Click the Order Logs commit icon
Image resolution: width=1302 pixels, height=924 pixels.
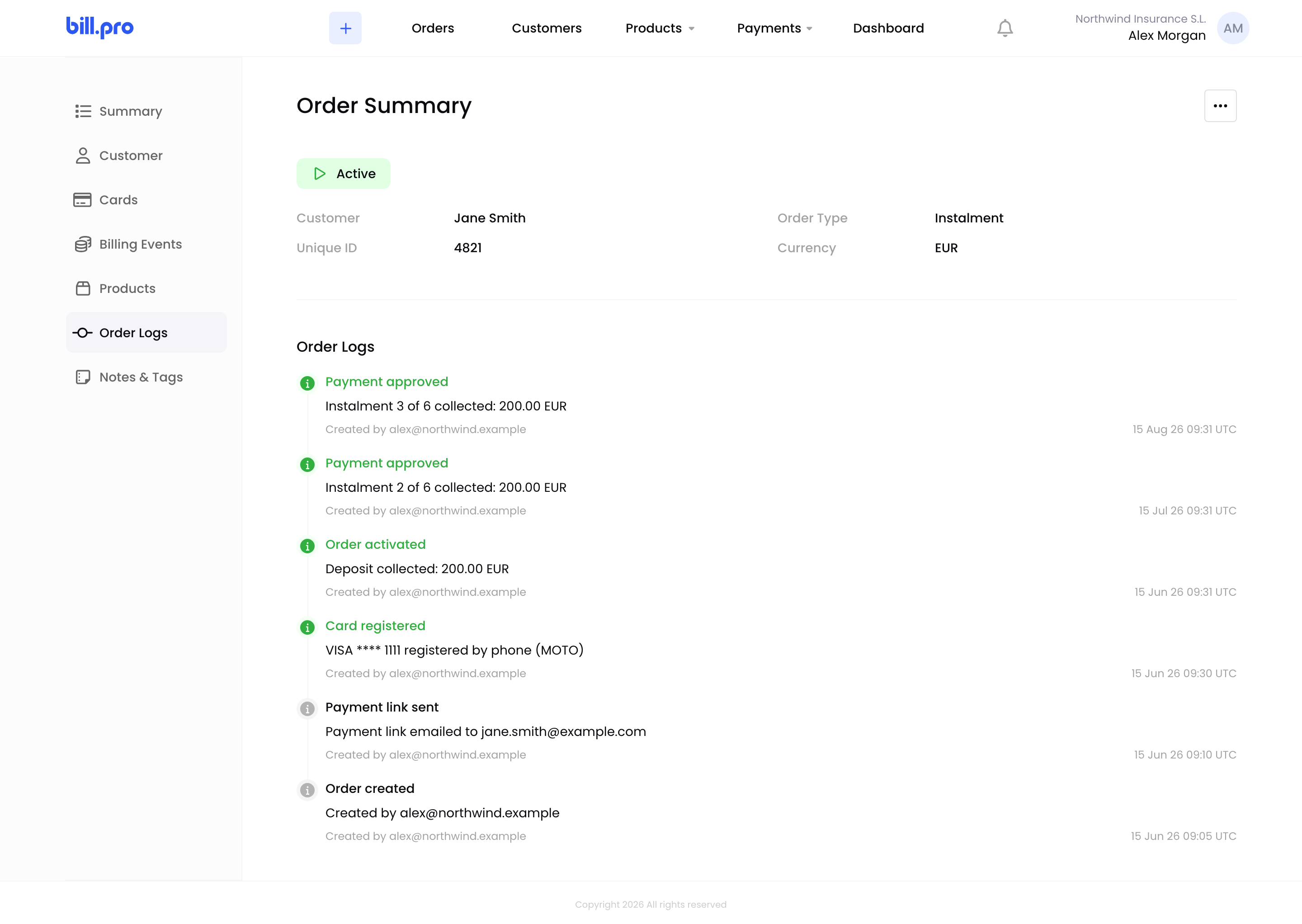click(83, 333)
